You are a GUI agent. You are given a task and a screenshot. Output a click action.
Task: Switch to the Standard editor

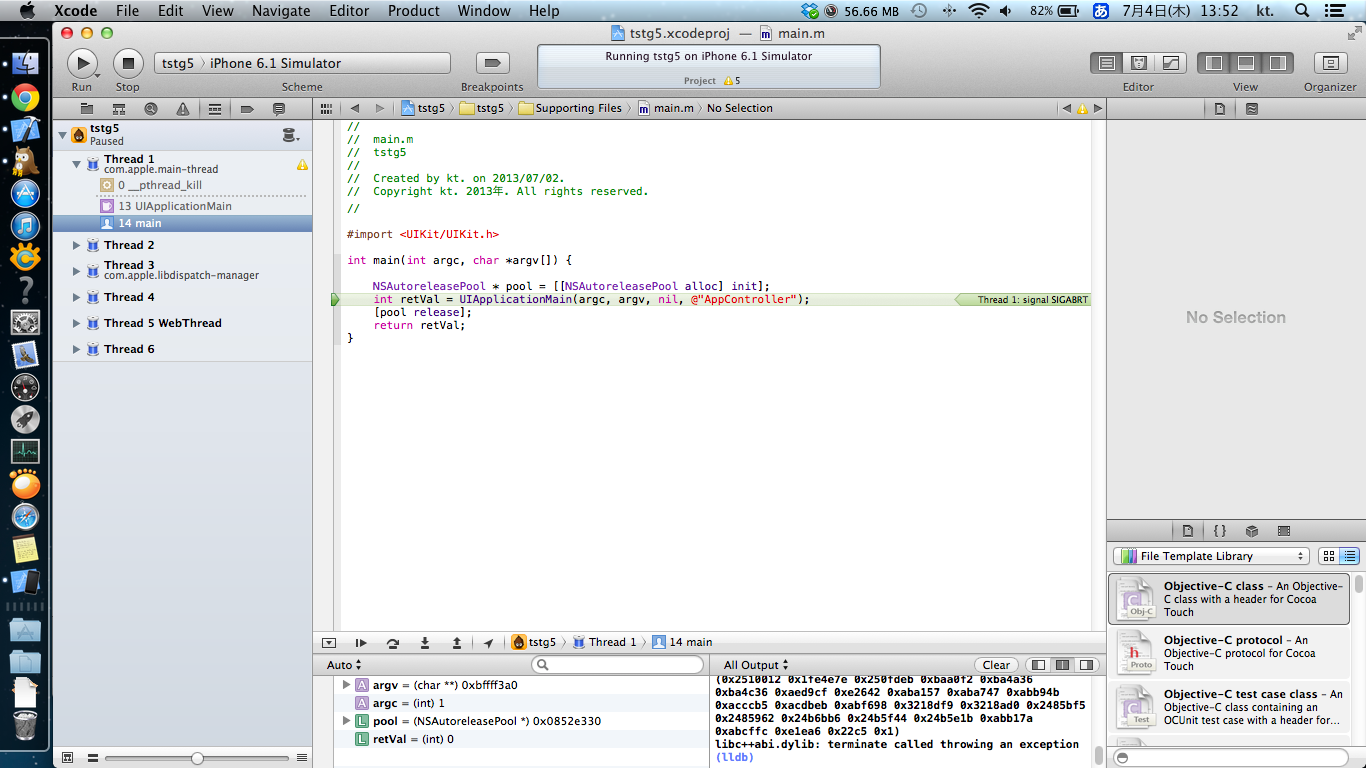pos(1106,63)
